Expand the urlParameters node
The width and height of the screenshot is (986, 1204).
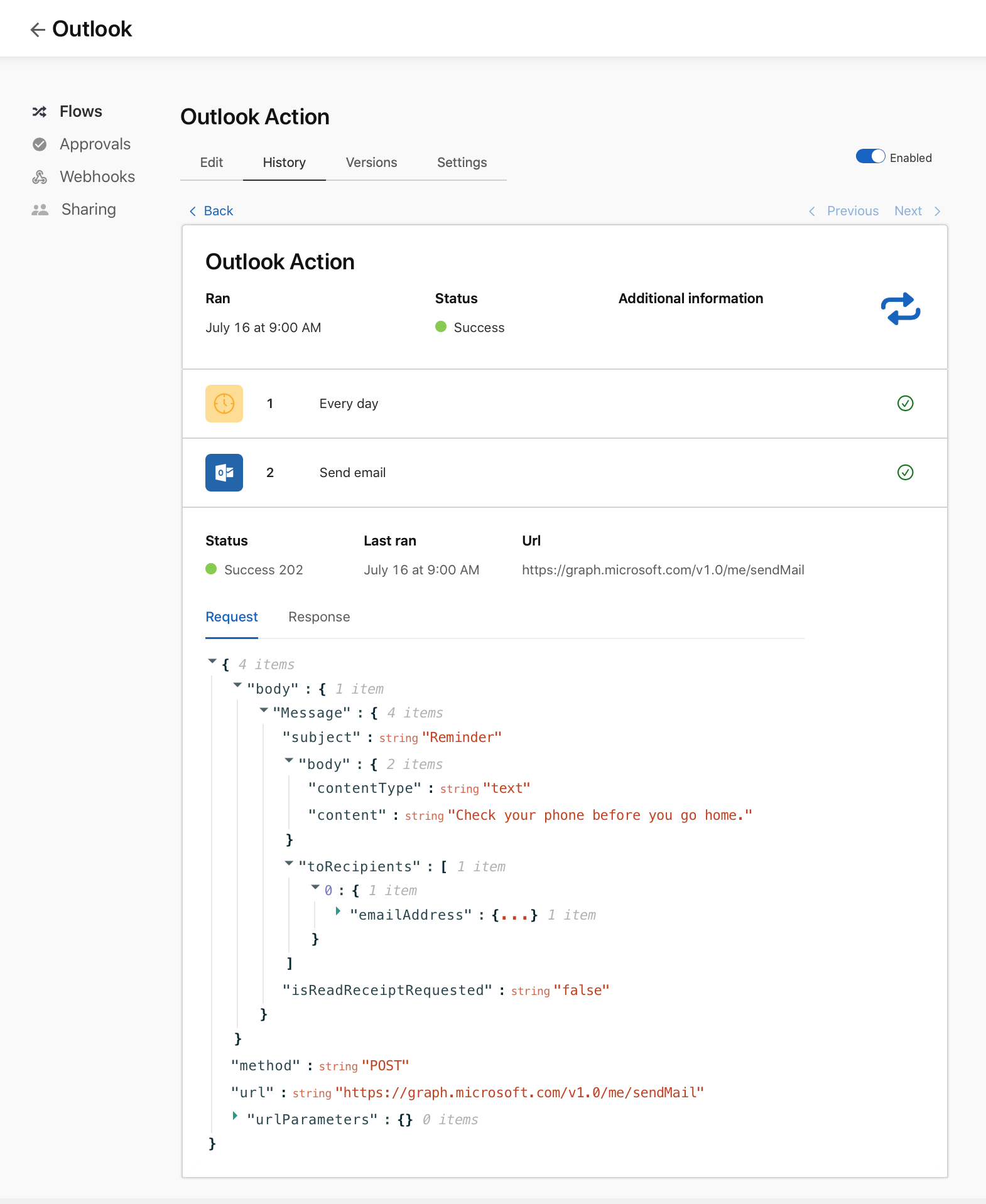click(235, 1115)
